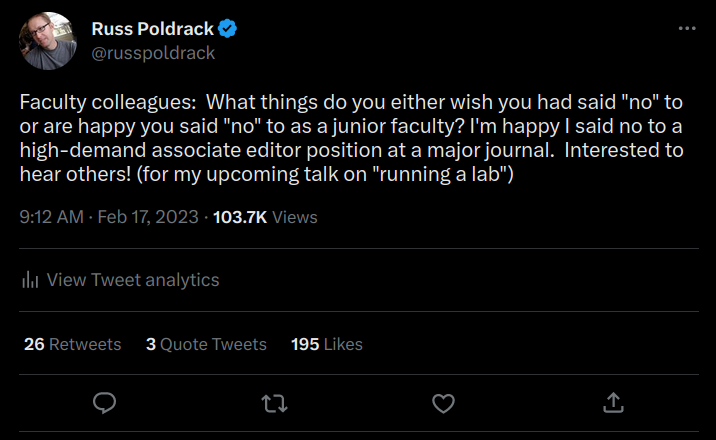Click the 103.7K view count number
716x440 pixels.
[x=240, y=216]
